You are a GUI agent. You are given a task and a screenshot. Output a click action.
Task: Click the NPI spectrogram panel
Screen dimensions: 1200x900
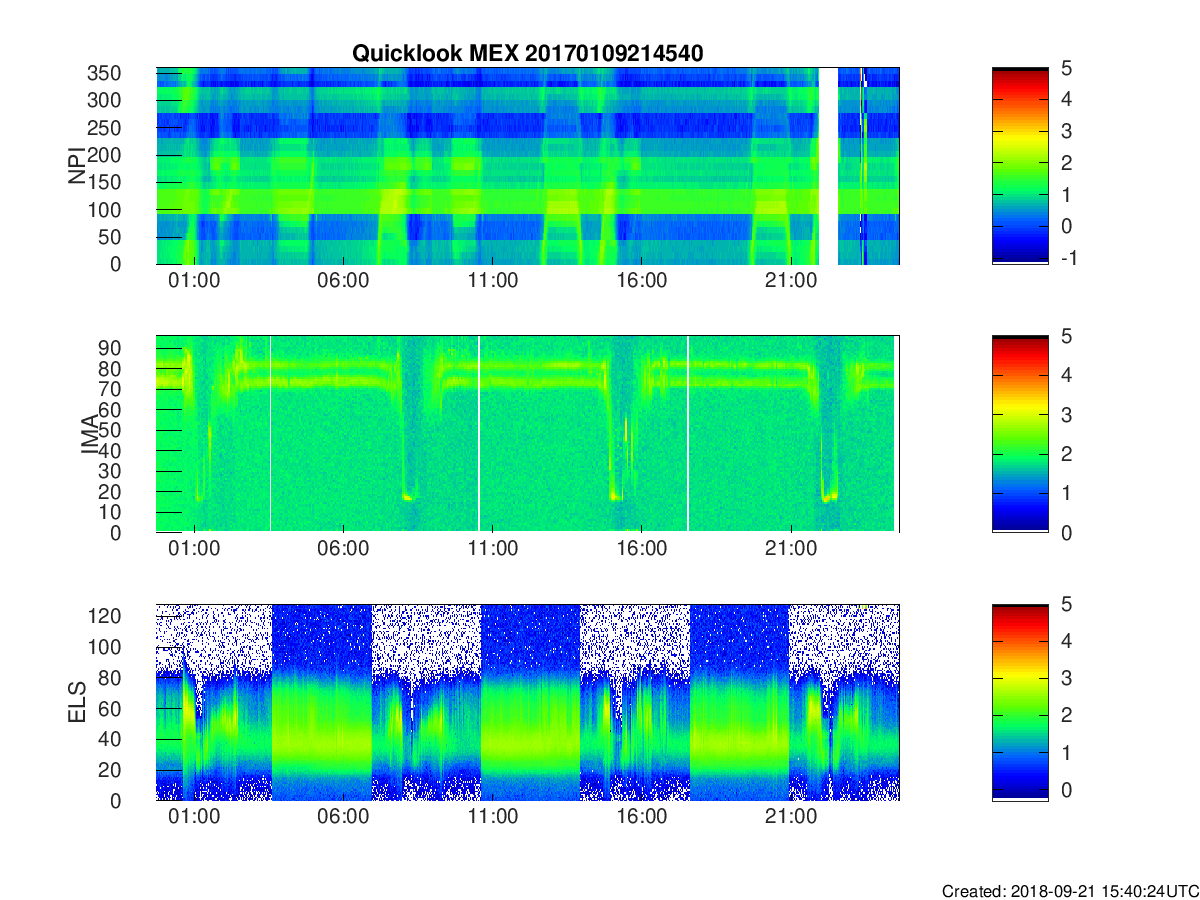528,166
